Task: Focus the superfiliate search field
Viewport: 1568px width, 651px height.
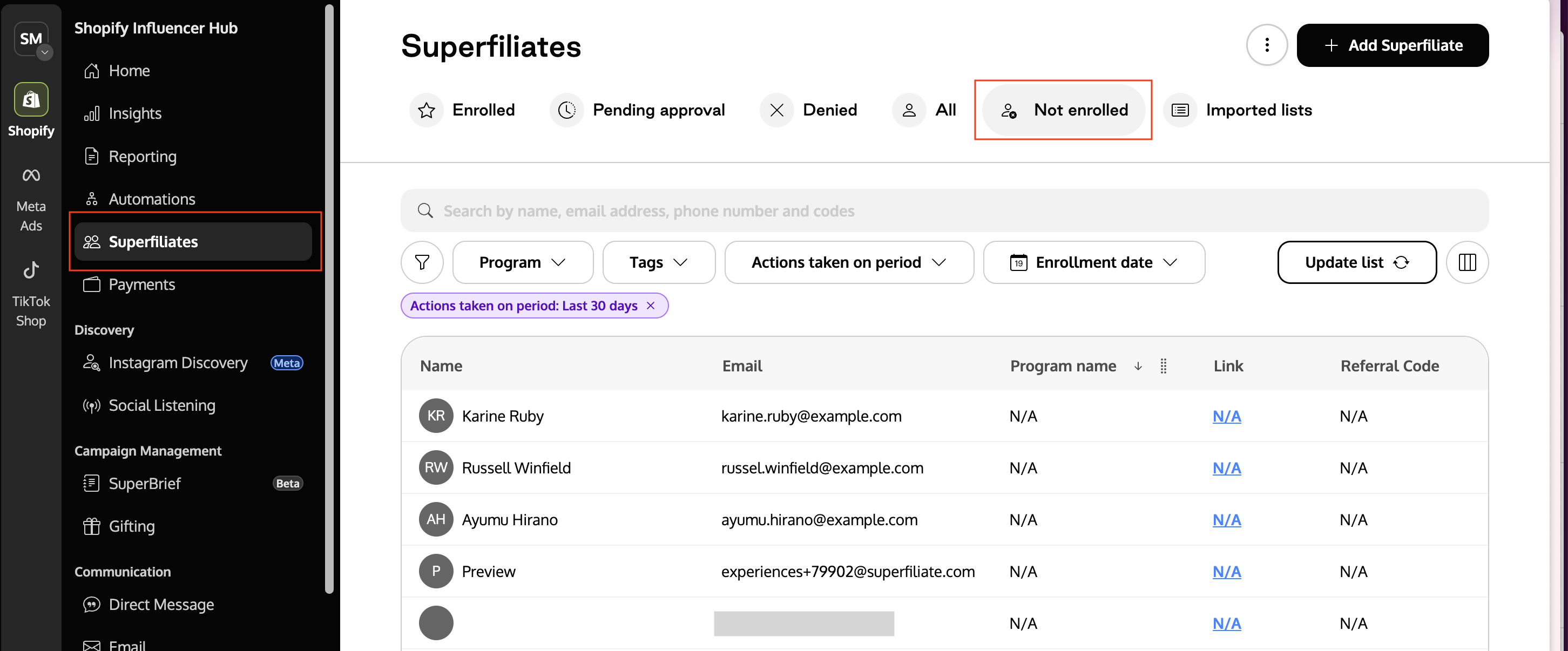Action: [x=944, y=211]
